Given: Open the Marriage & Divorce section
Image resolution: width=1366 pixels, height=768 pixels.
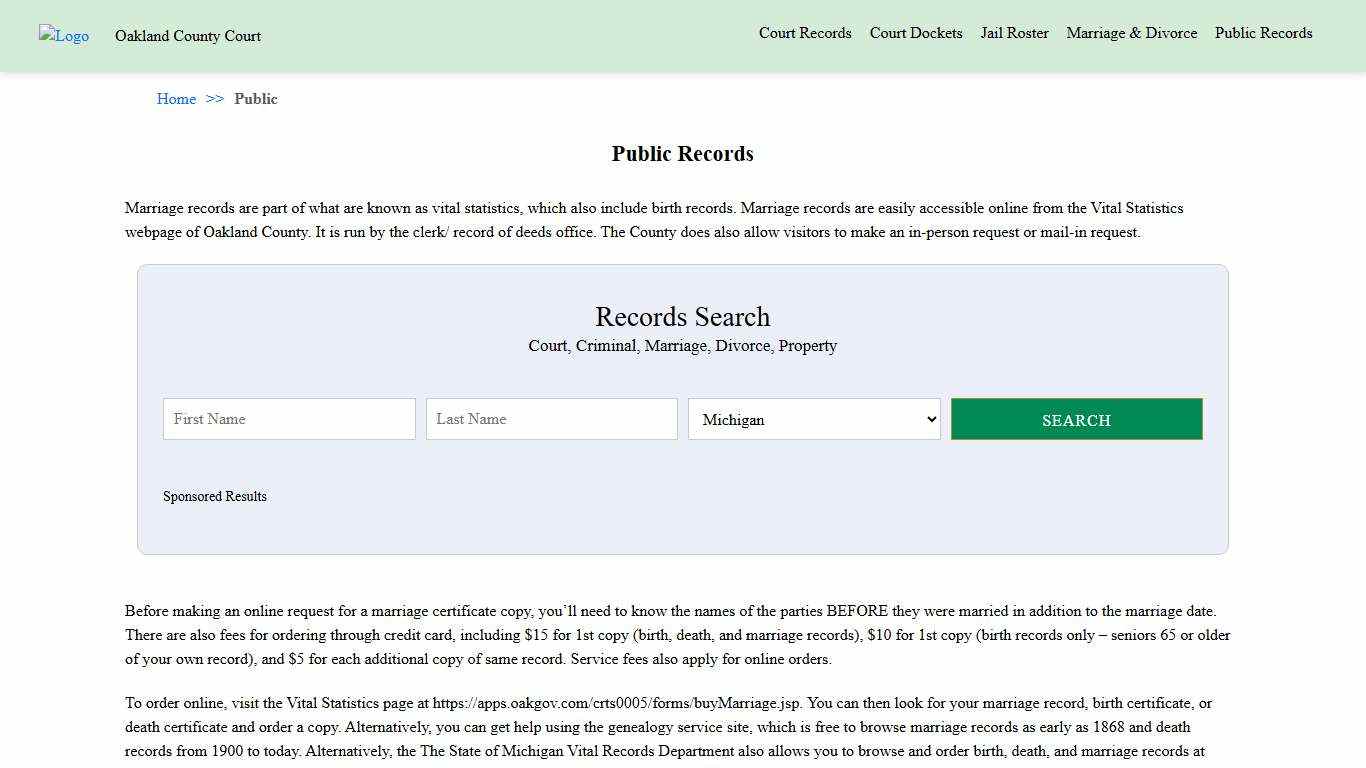Looking at the screenshot, I should point(1131,33).
